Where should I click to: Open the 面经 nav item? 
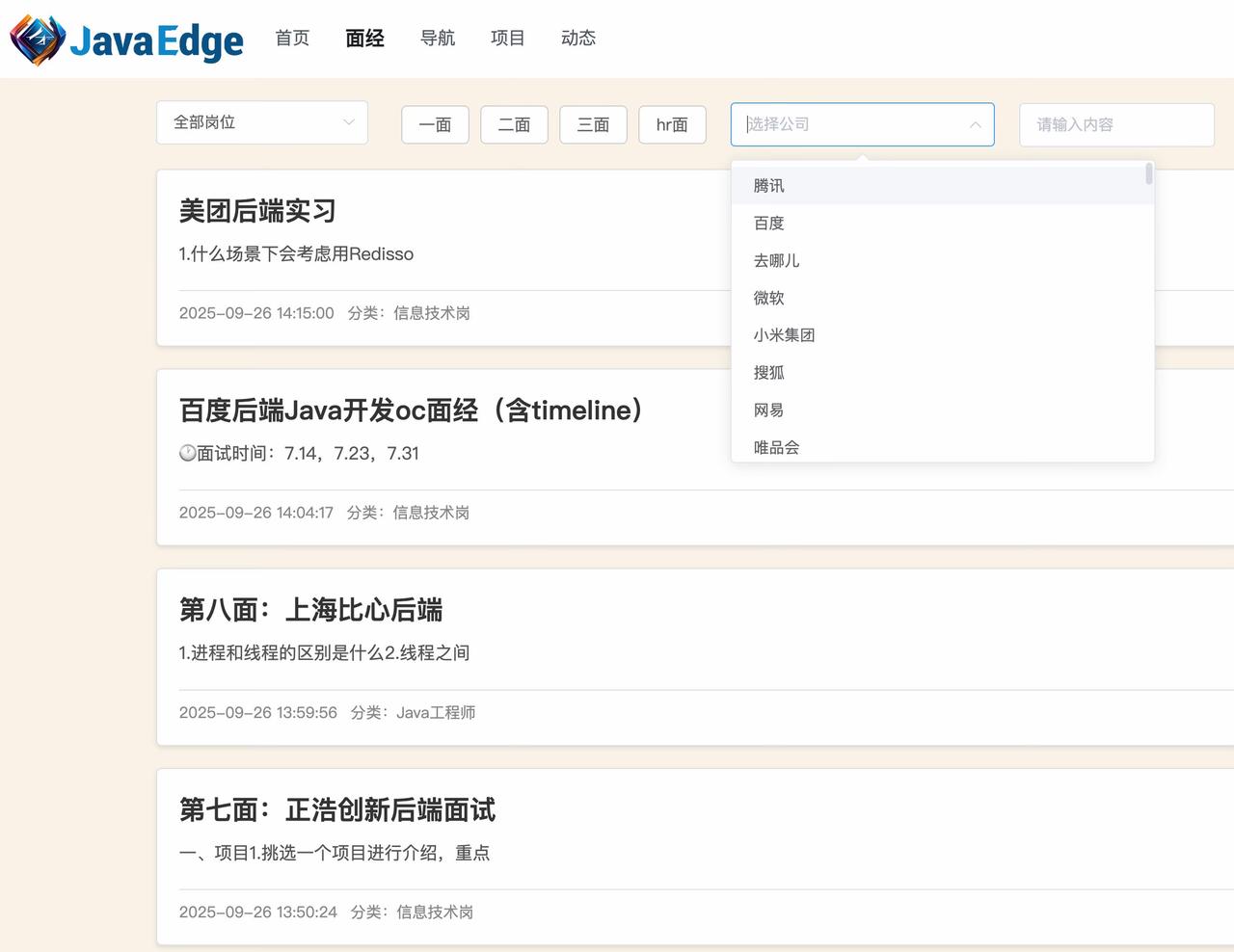point(364,38)
